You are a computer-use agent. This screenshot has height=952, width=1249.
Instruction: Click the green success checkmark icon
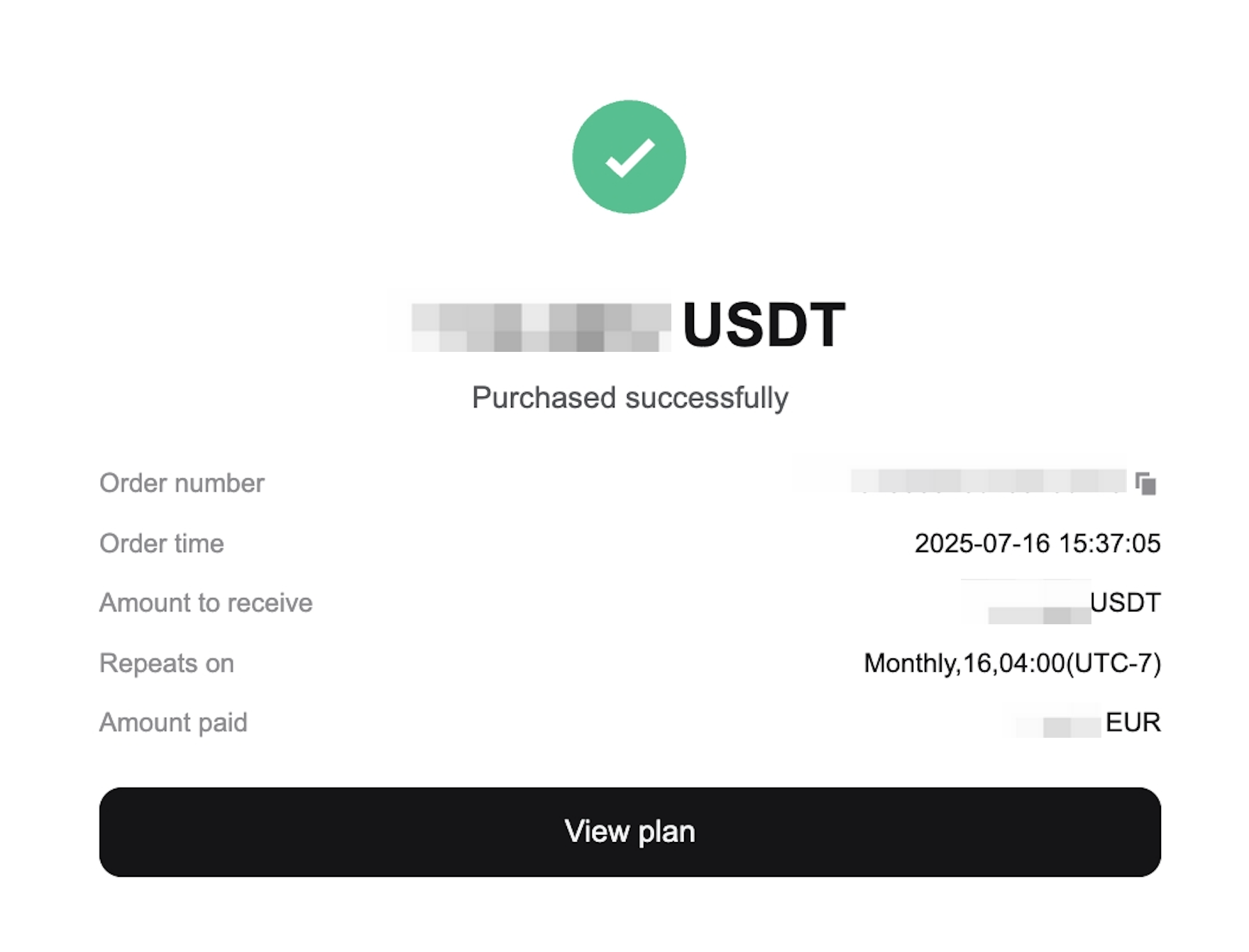pos(629,157)
